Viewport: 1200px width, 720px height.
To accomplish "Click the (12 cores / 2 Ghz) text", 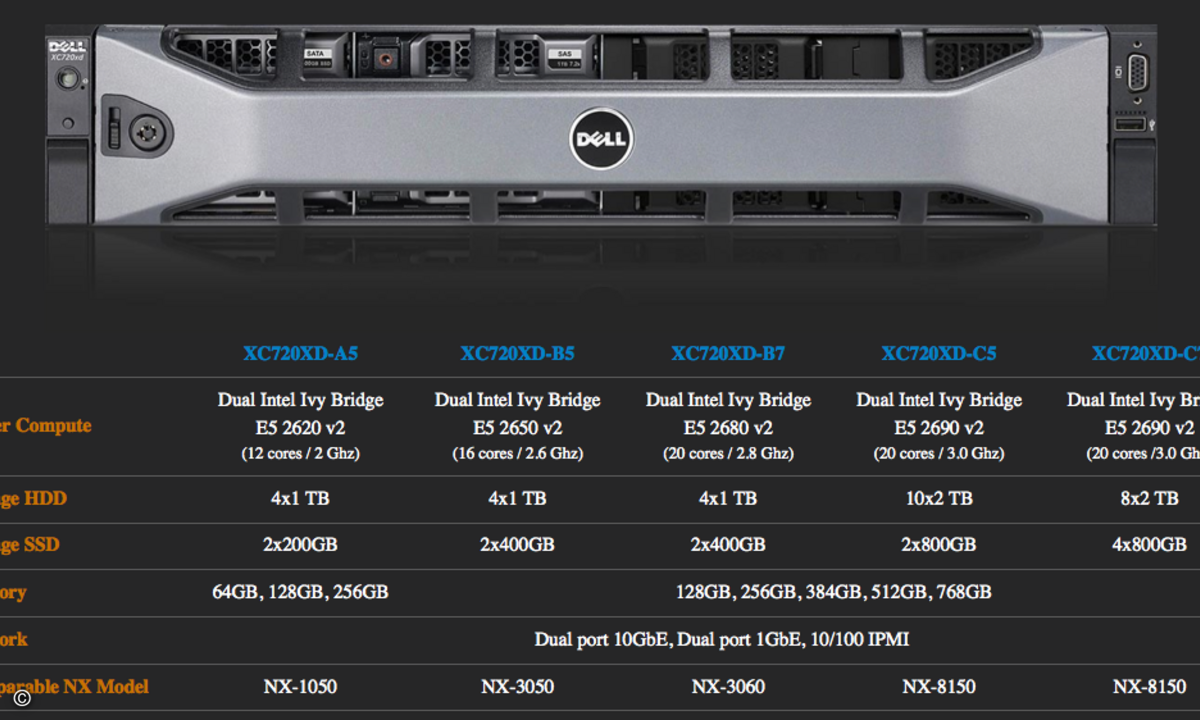I will [300, 453].
